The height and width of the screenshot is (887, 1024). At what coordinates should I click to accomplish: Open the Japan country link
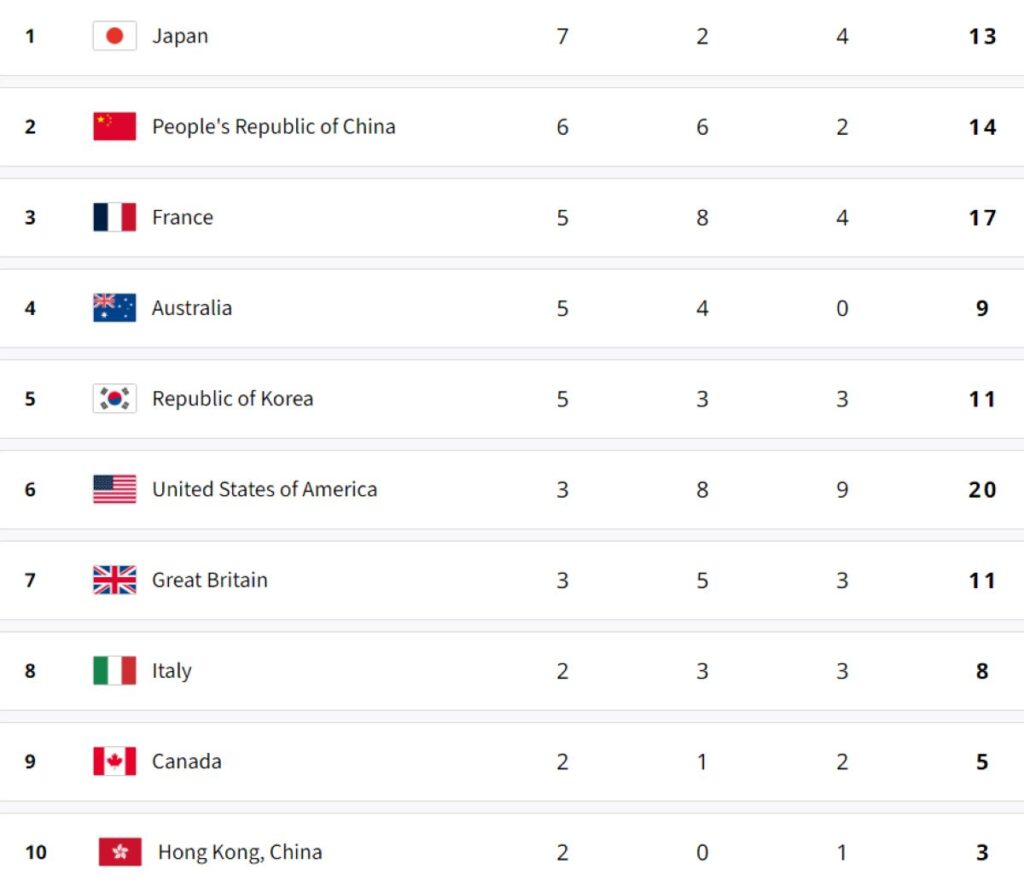click(x=180, y=37)
